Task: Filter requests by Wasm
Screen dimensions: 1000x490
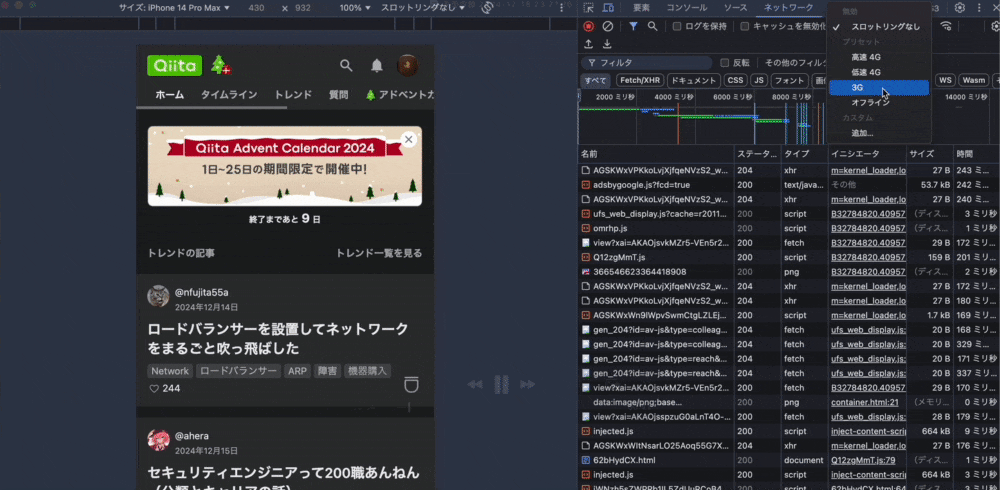Action: (973, 80)
